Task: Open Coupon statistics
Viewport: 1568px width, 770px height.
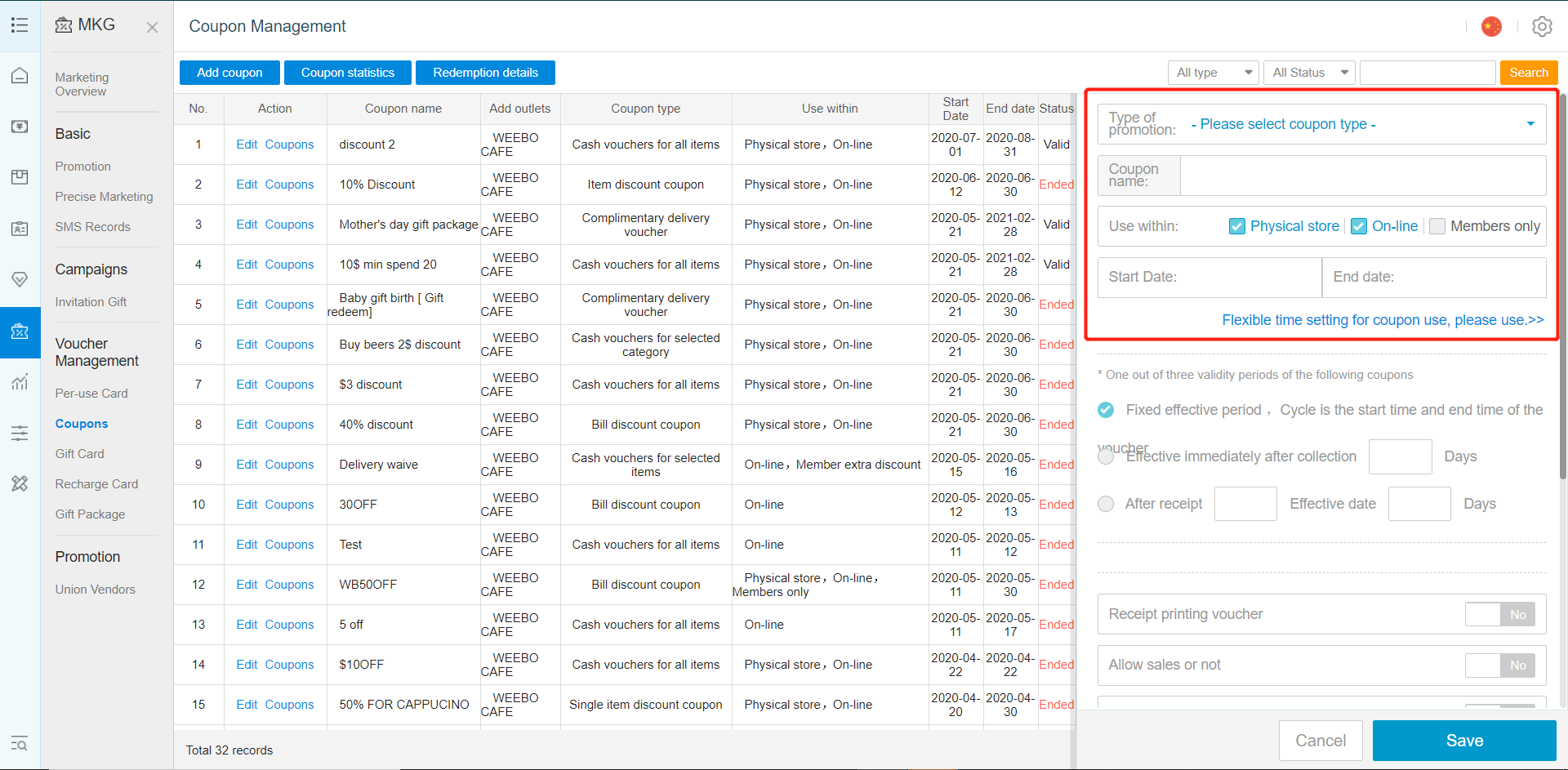Action: (348, 73)
